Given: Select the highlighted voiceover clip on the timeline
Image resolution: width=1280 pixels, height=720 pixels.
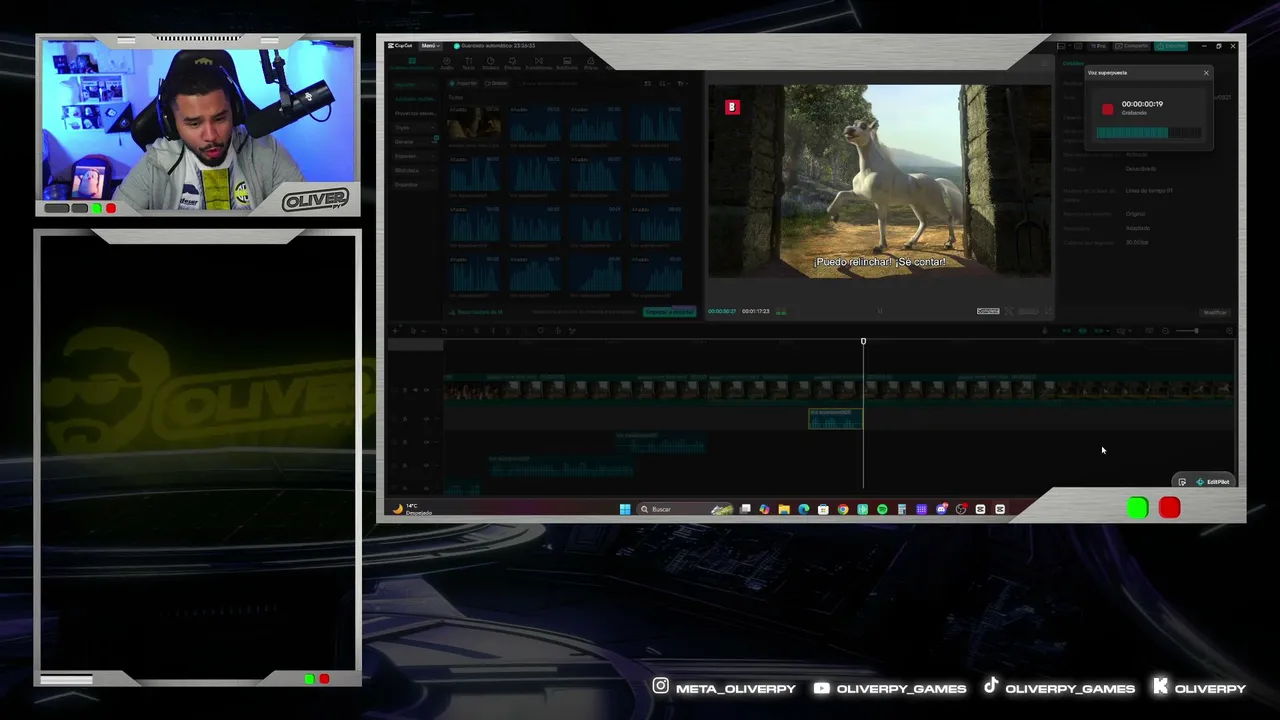Looking at the screenshot, I should (x=835, y=419).
